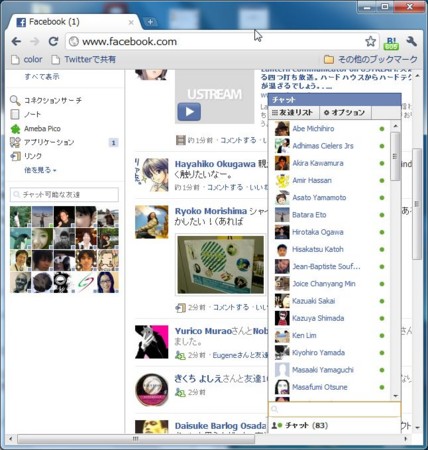Click the chat friend search box
428x450 pixels.
[x=334, y=409]
